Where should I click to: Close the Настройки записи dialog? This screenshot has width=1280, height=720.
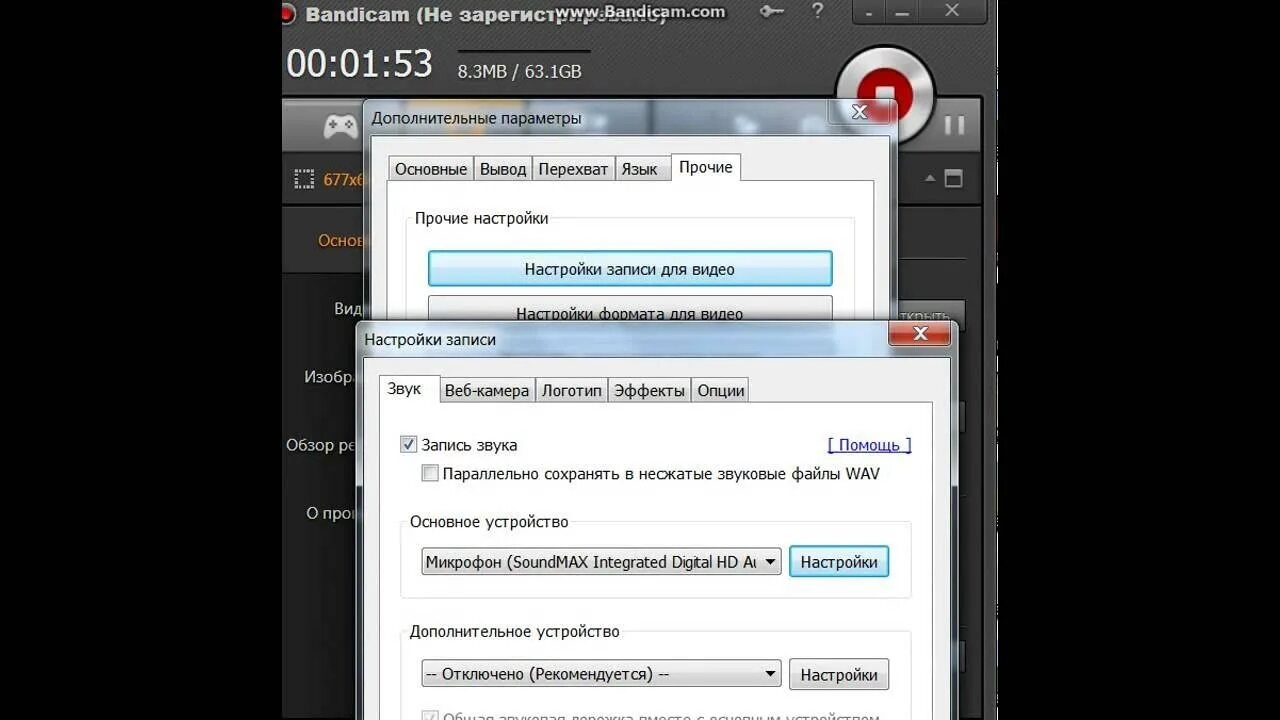(x=921, y=334)
